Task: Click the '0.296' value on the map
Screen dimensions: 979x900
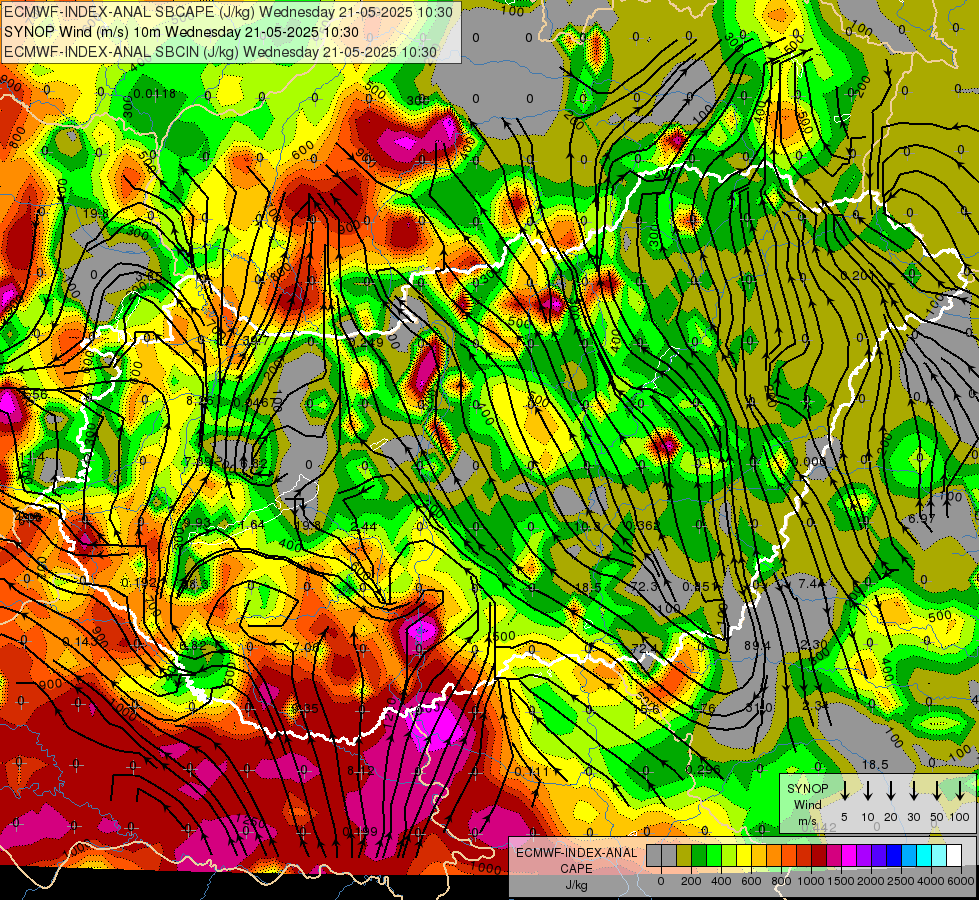Action: (702, 769)
